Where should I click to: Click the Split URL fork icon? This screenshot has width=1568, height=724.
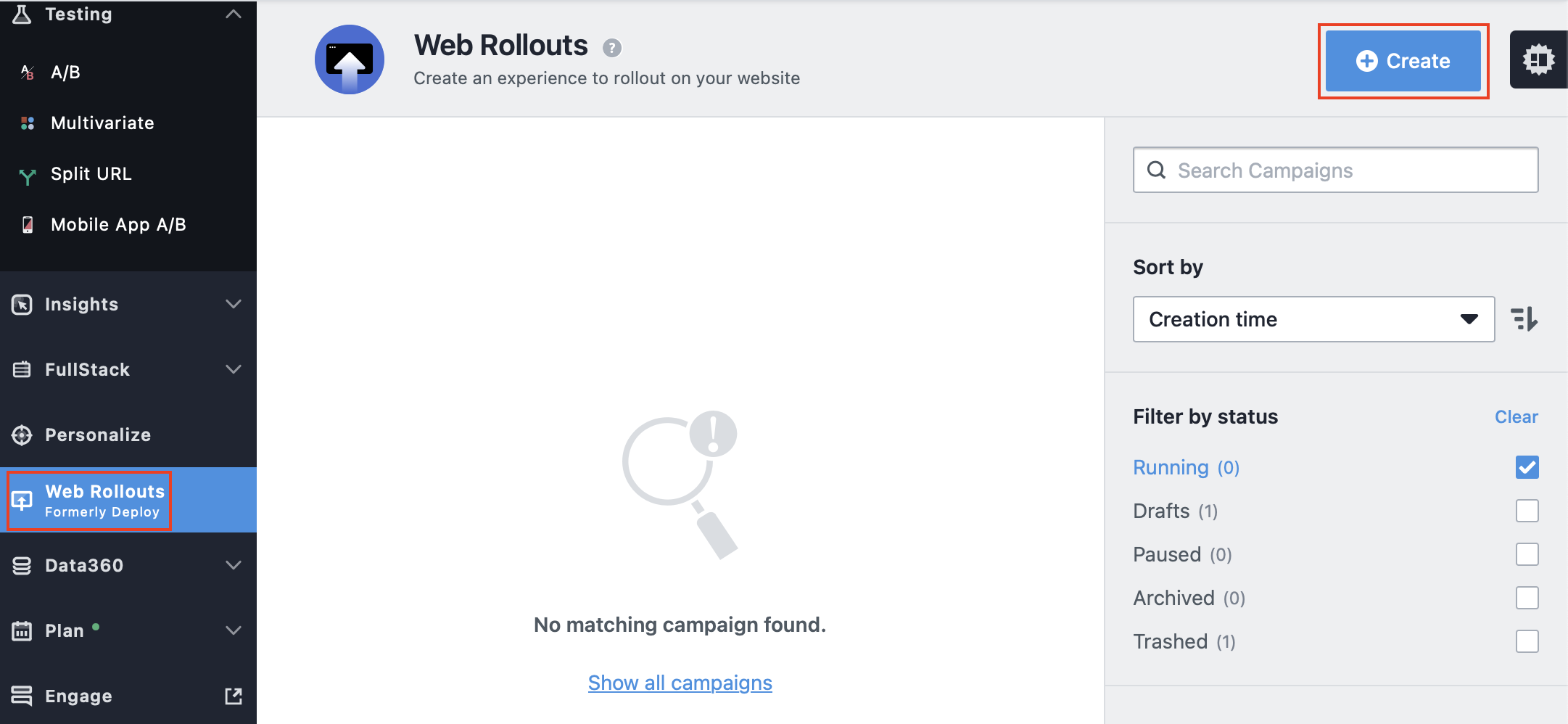28,175
